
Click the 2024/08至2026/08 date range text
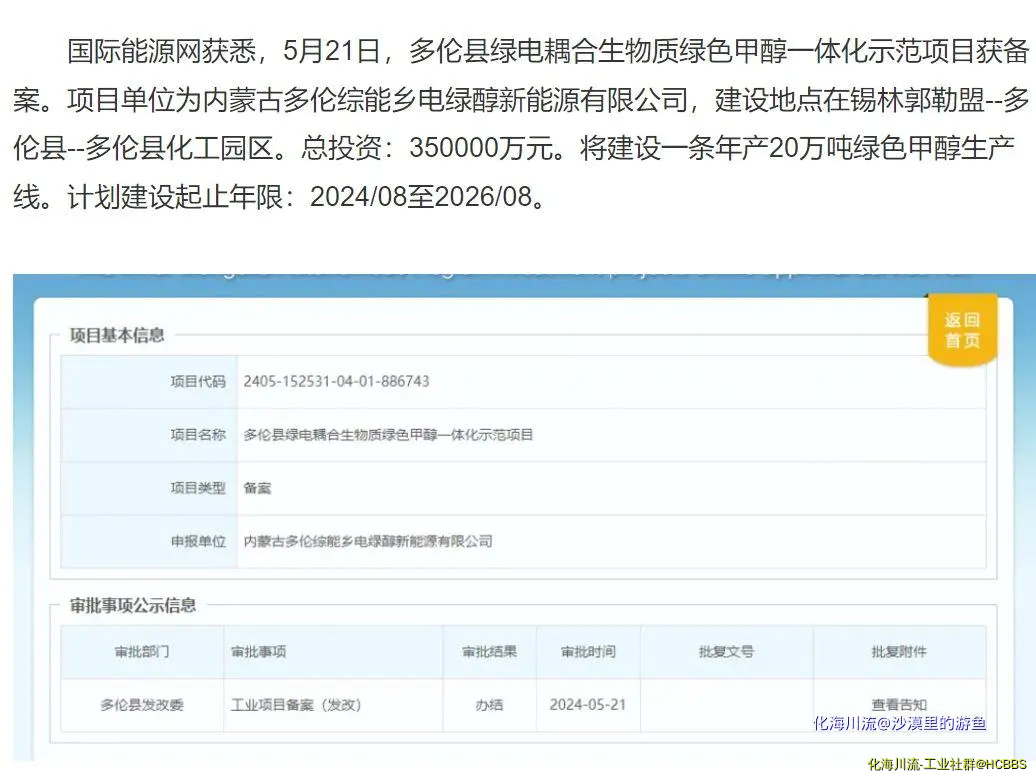pos(421,196)
